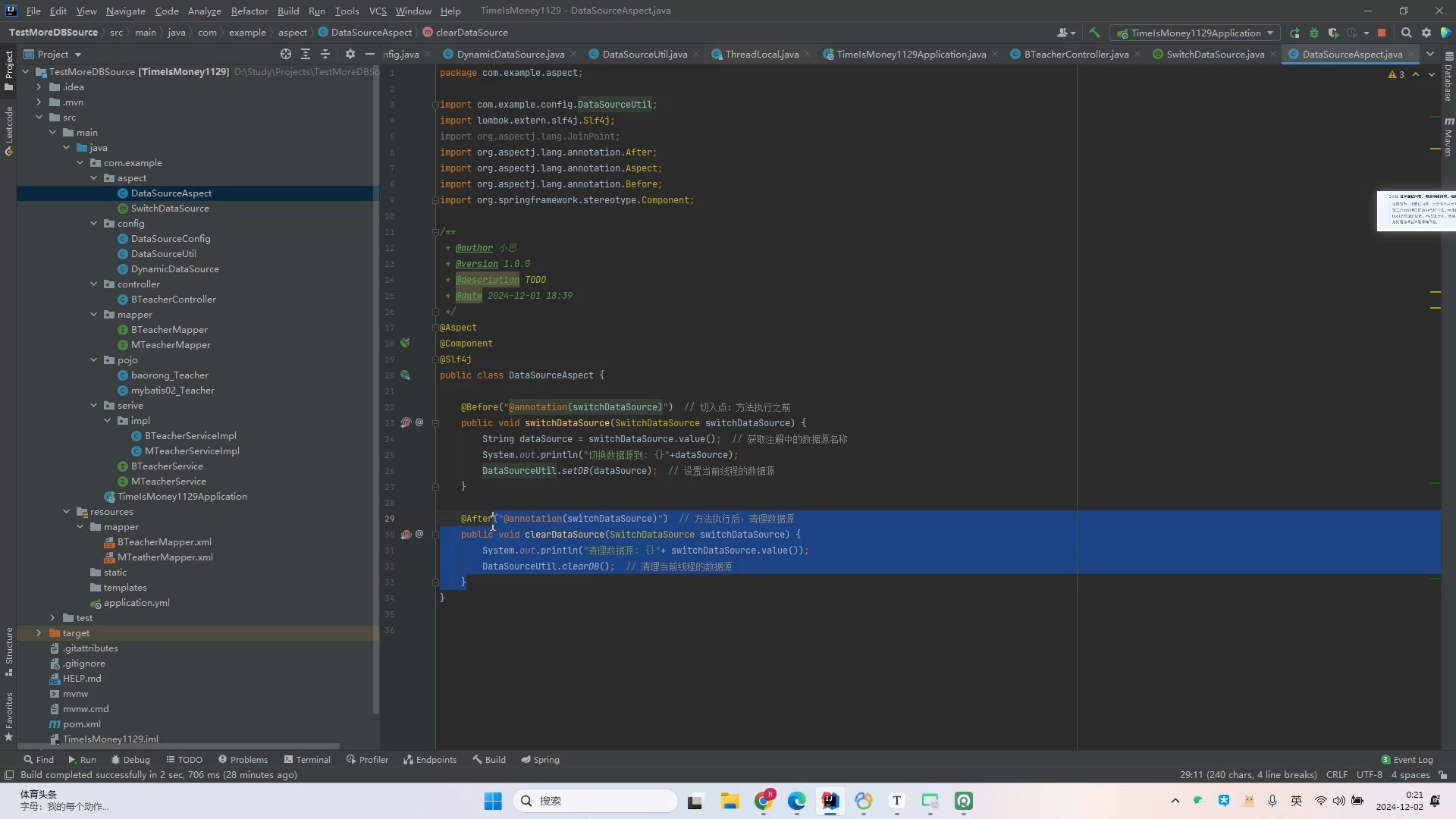Toggle the Database panel on the right

(x=1448, y=76)
